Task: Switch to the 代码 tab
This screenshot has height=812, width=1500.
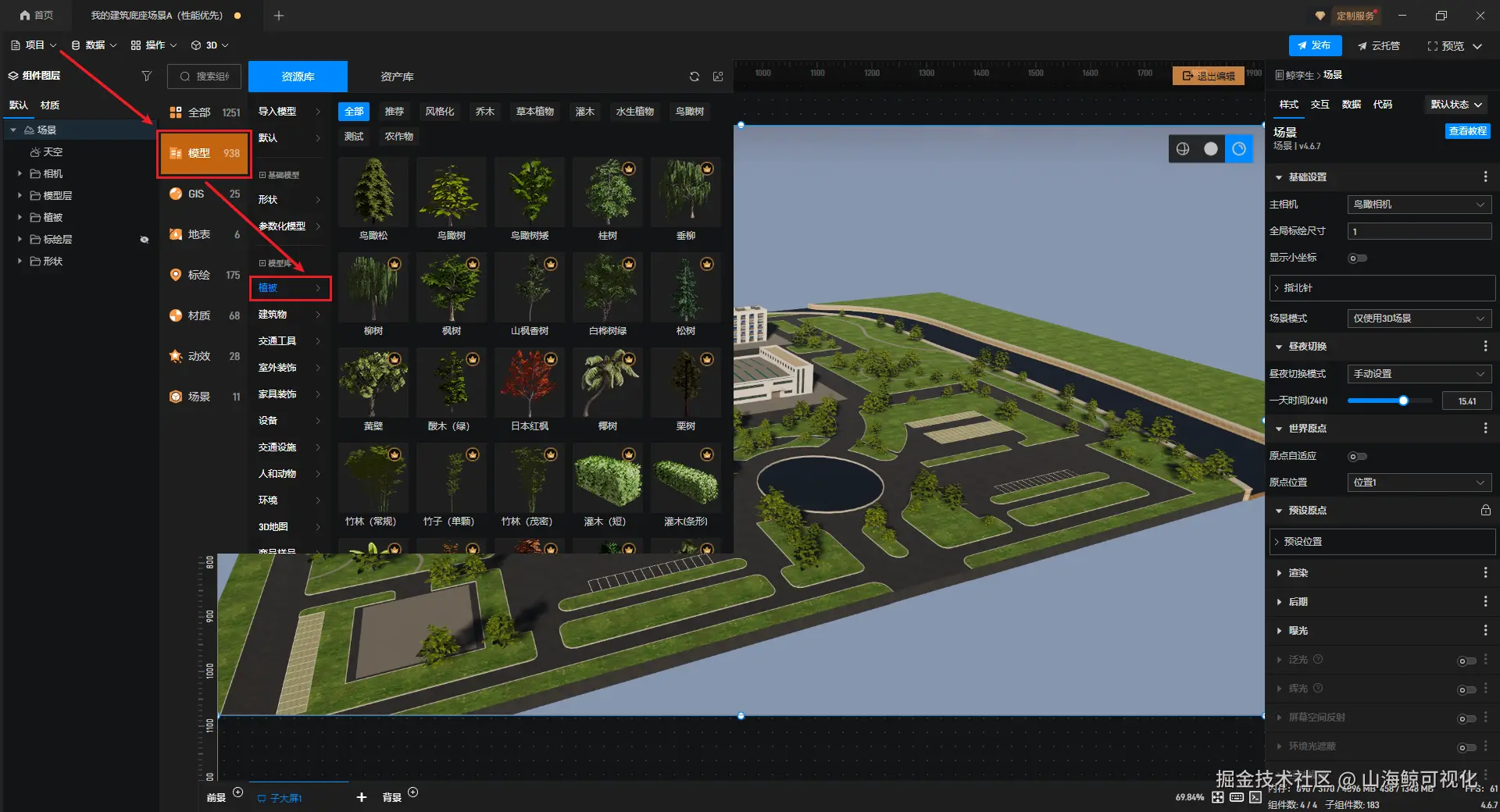Action: (x=1383, y=105)
